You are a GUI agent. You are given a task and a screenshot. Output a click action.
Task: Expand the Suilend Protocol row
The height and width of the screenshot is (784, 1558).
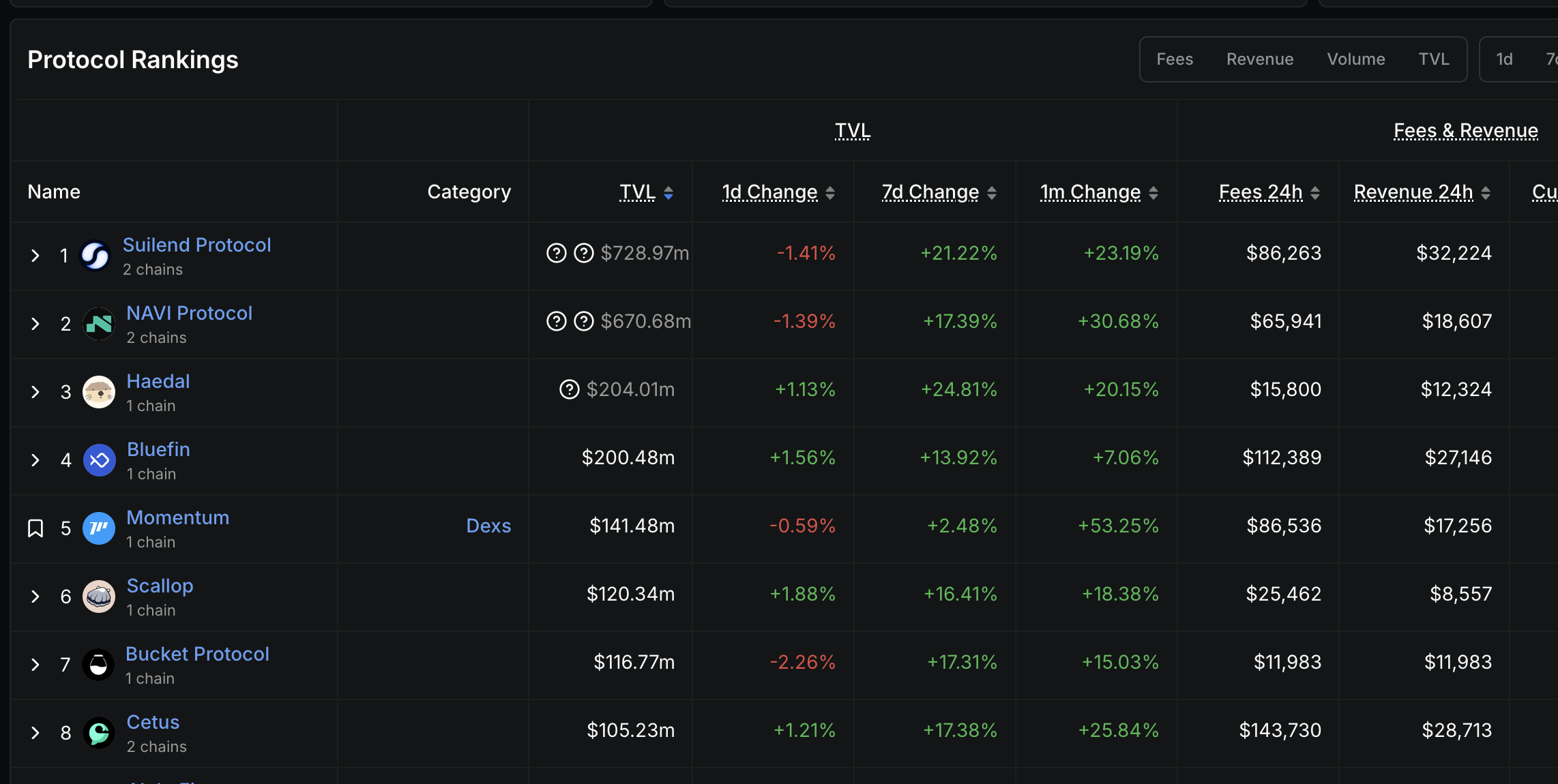coord(35,256)
